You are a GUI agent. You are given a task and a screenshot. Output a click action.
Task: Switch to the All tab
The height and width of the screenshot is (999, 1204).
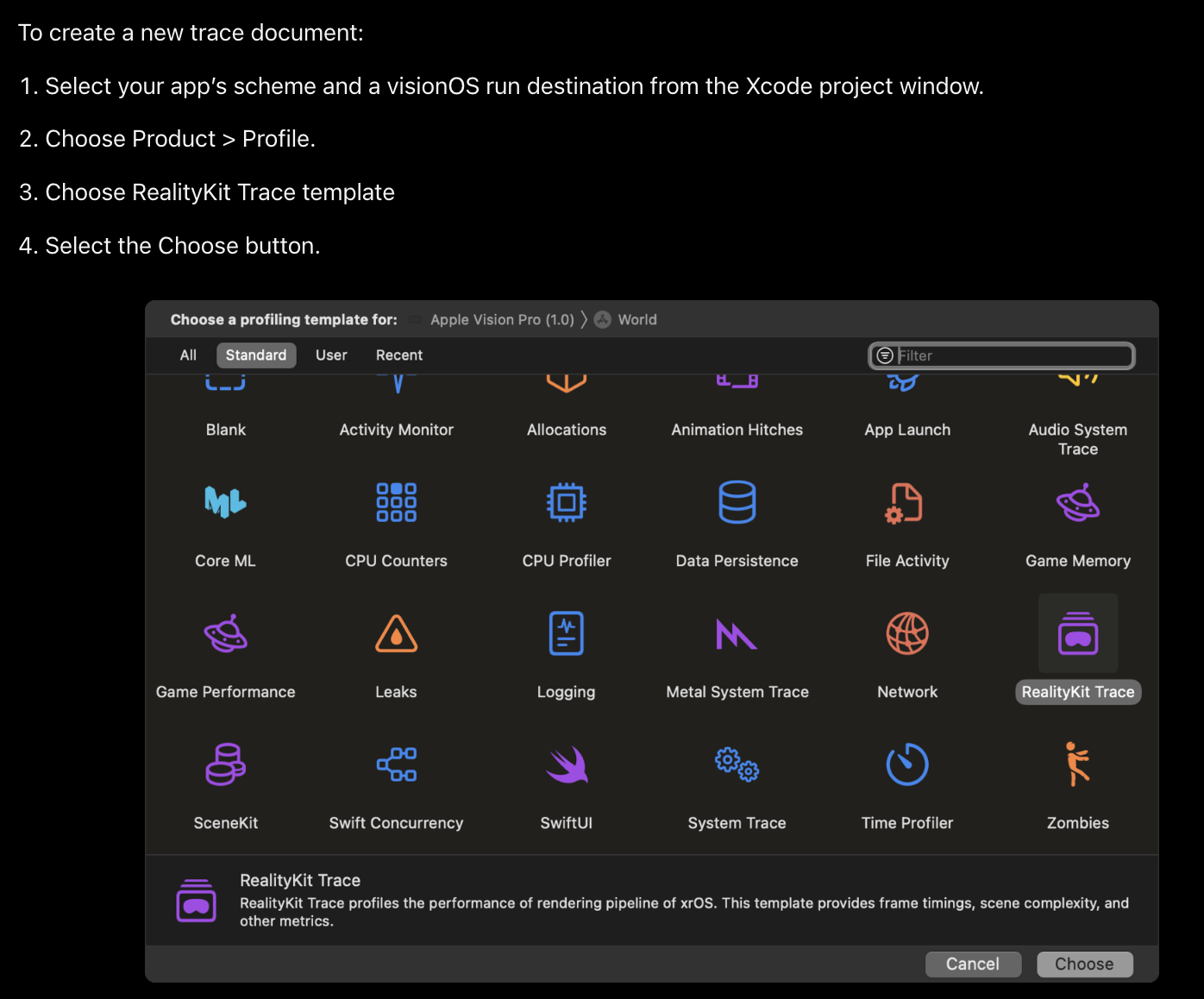pos(188,355)
